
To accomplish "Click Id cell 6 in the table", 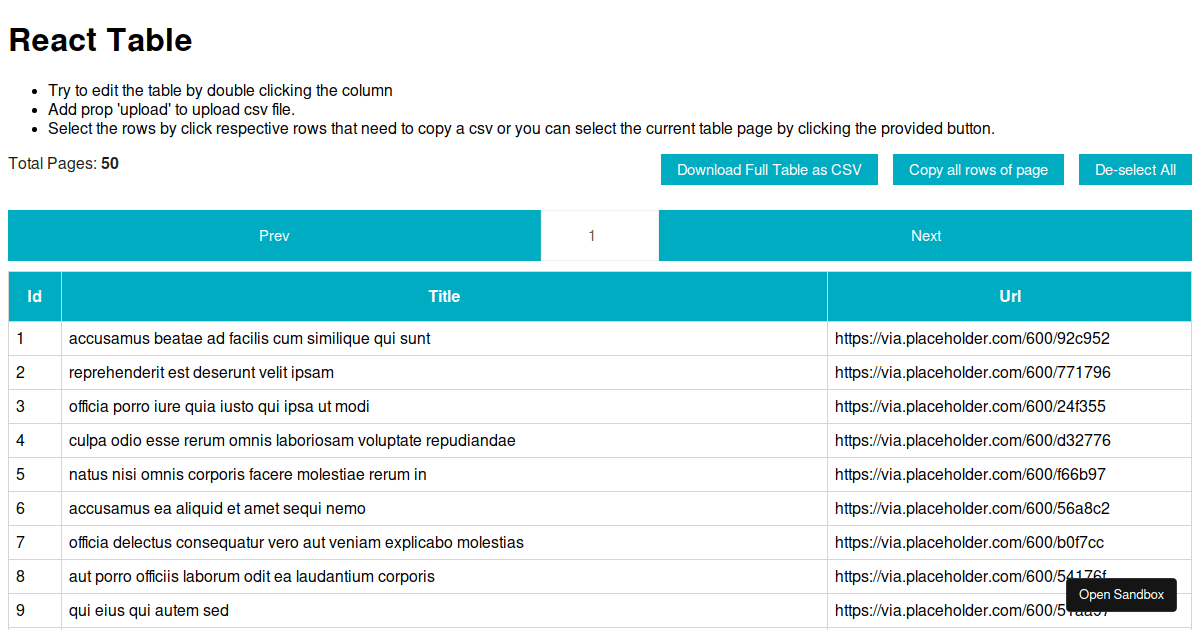I will (x=35, y=509).
